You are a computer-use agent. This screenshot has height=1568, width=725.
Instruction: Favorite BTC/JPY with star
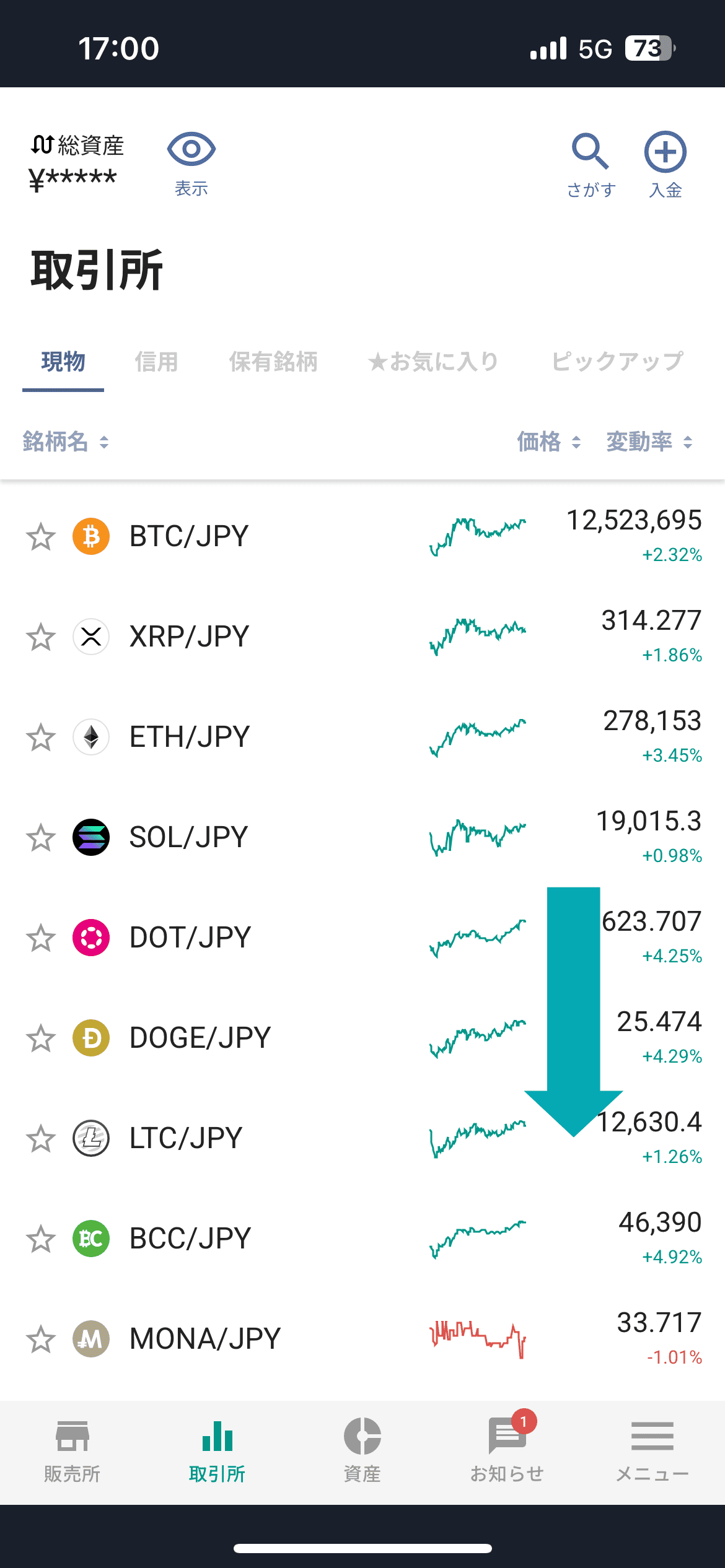click(x=41, y=536)
